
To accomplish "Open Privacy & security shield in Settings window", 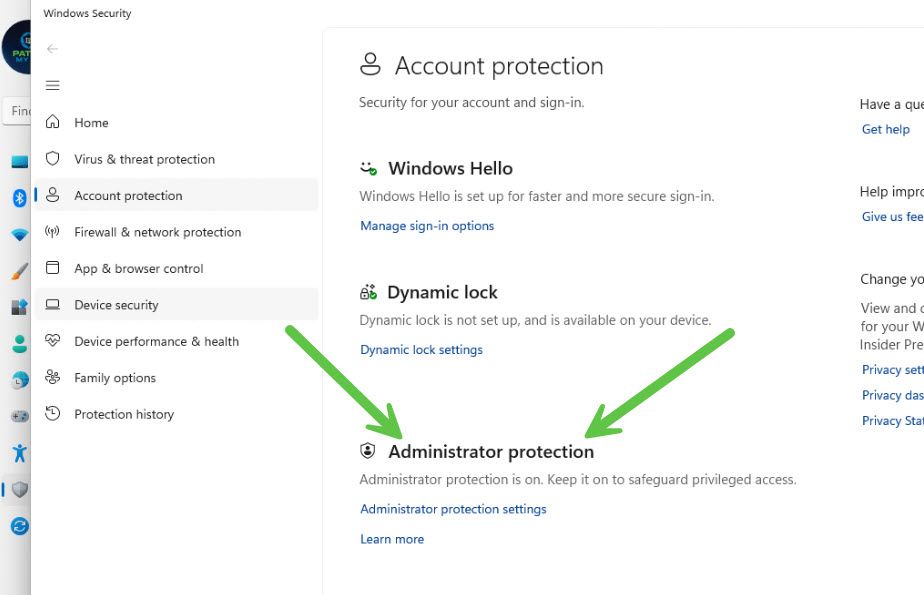I will [x=19, y=490].
